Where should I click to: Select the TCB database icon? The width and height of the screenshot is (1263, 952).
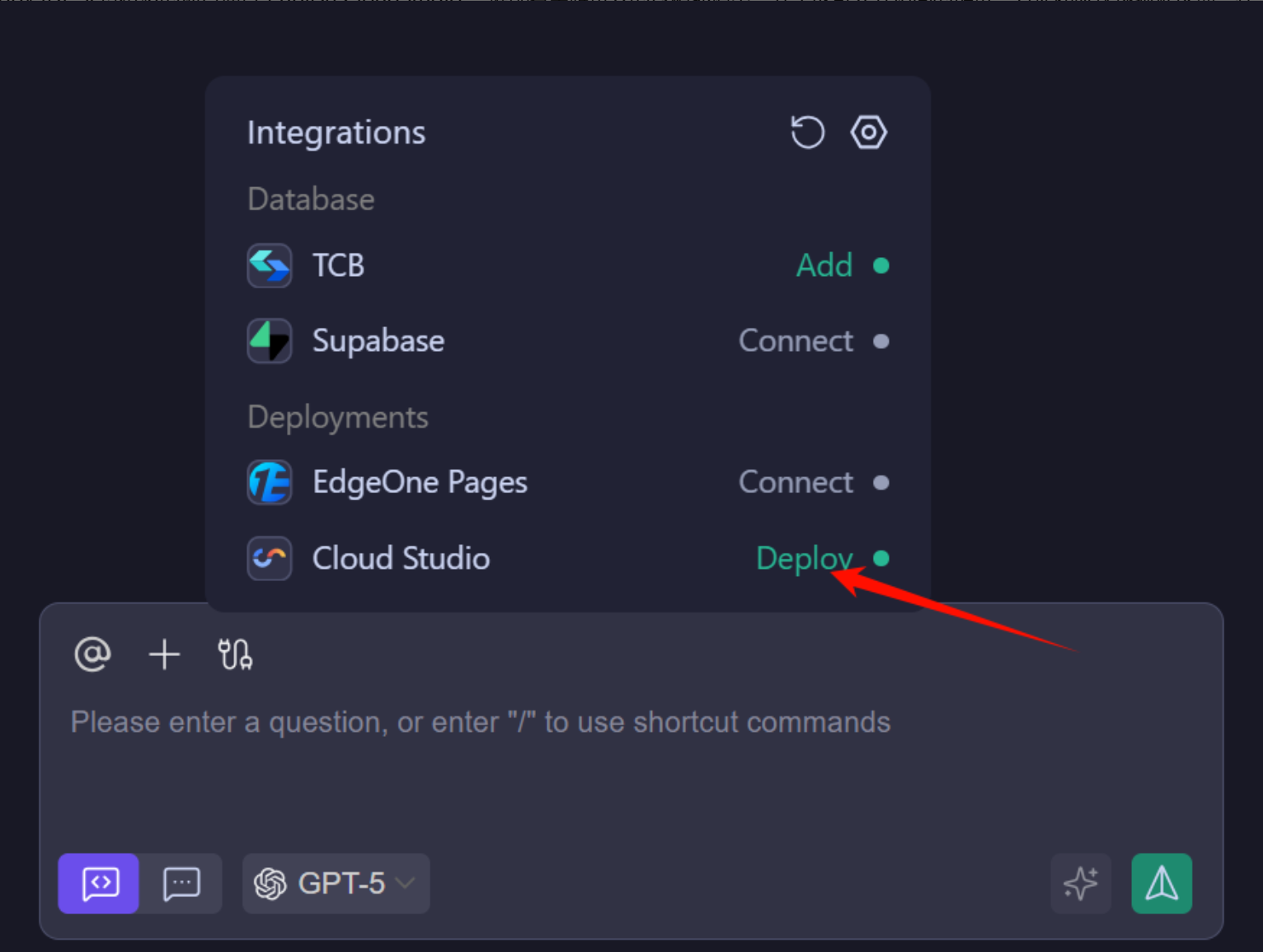tap(269, 265)
